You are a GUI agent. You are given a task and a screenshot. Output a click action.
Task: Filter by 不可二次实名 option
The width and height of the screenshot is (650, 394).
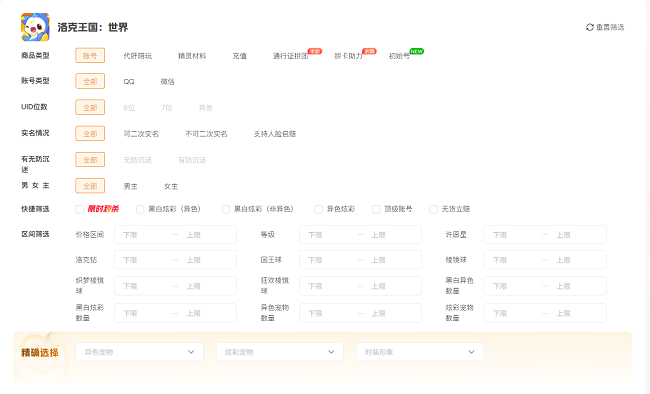(206, 134)
